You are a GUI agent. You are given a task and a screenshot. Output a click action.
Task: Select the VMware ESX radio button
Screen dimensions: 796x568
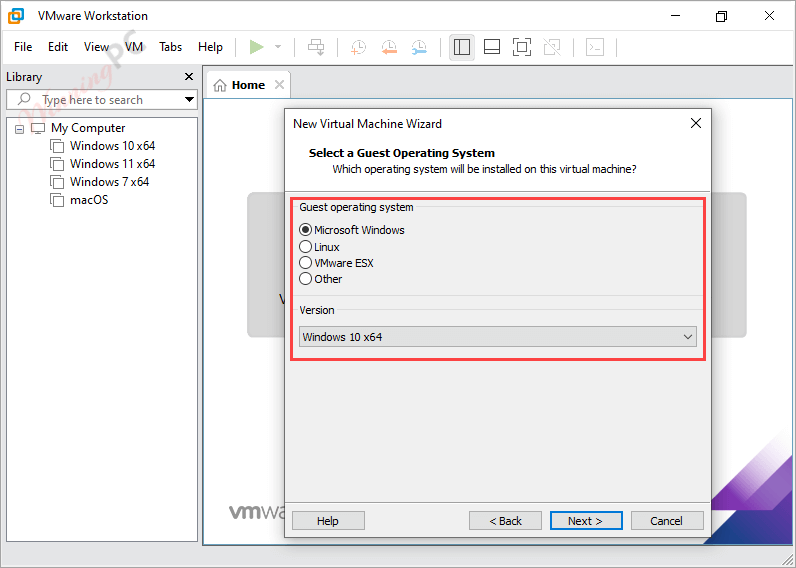pos(305,263)
